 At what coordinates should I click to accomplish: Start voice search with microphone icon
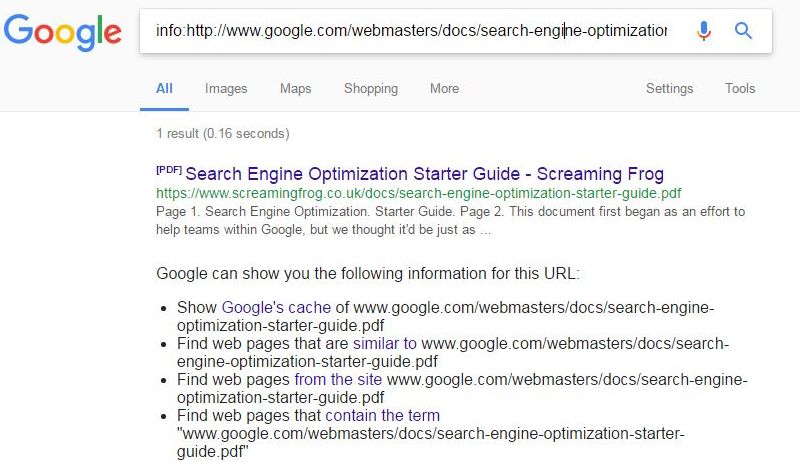pyautogui.click(x=704, y=31)
